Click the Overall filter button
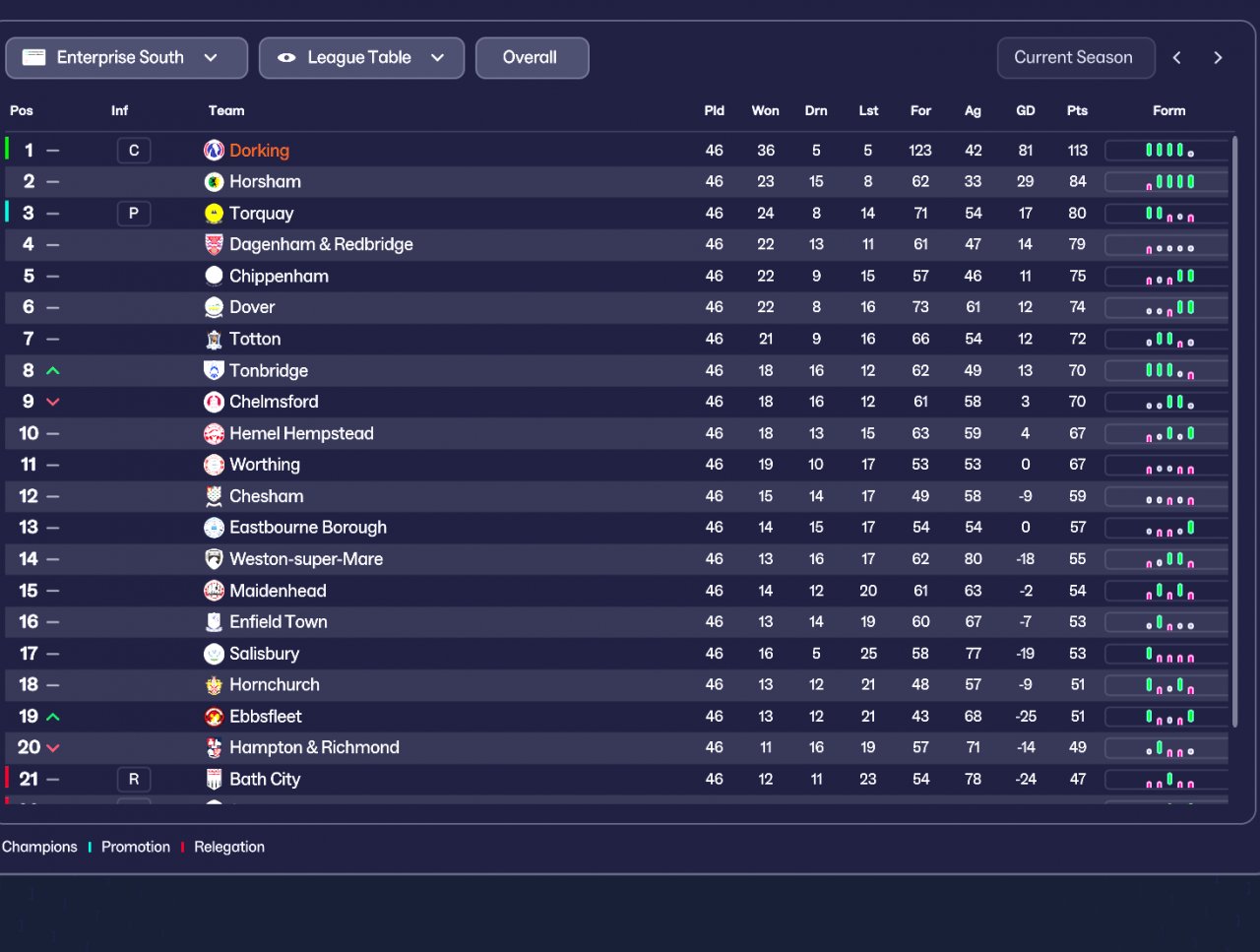The height and width of the screenshot is (952, 1260). click(532, 58)
